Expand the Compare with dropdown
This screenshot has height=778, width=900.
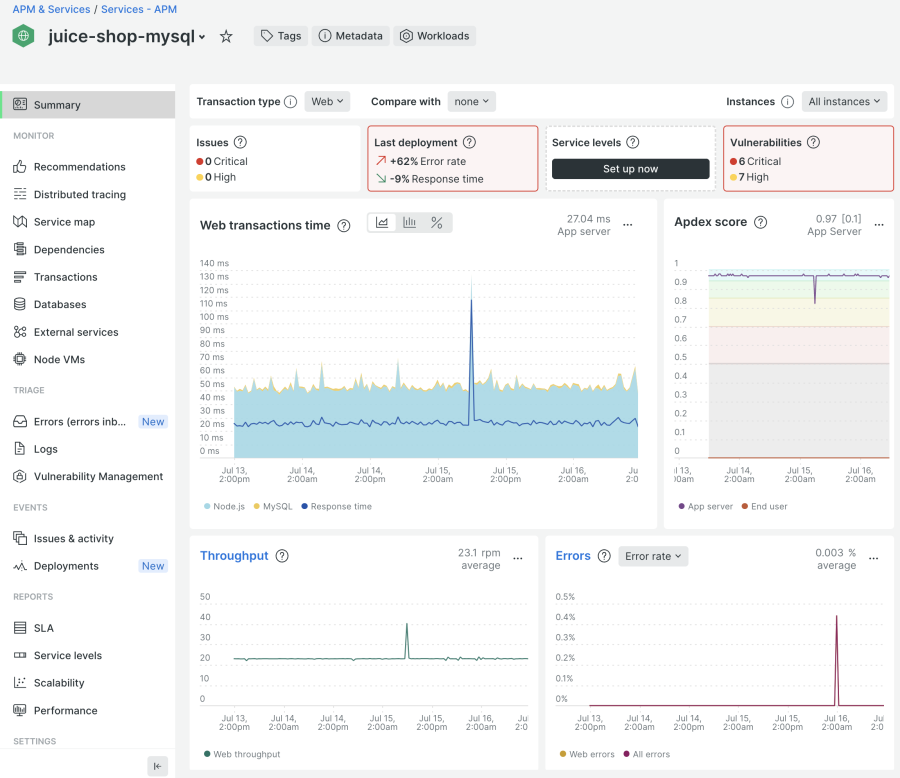472,102
